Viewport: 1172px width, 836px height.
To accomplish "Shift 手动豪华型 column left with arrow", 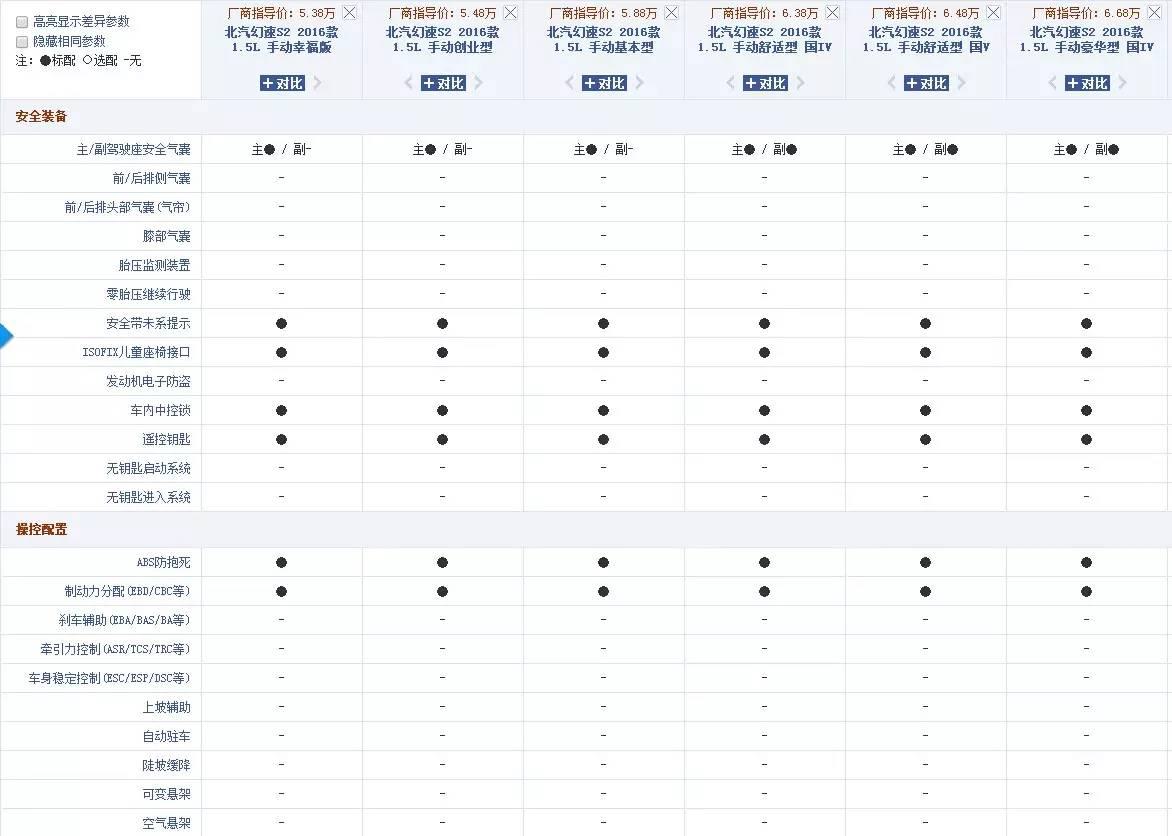I will (x=1052, y=83).
